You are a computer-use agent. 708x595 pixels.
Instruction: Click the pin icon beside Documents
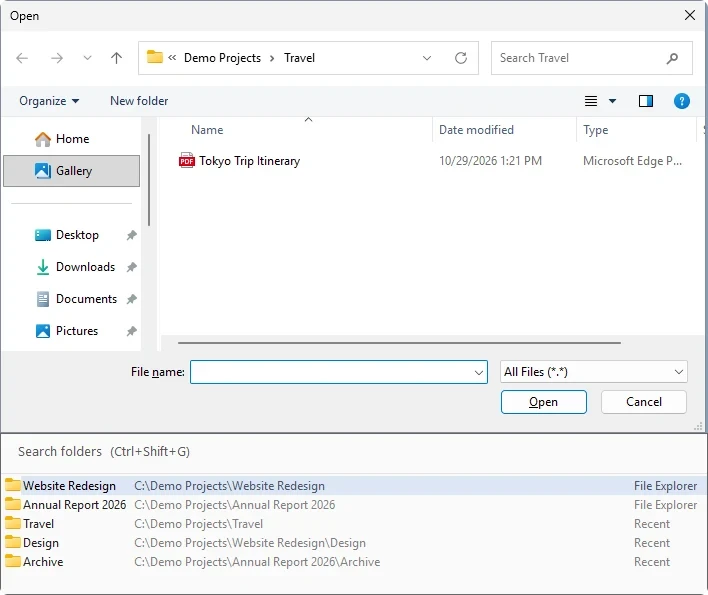131,299
